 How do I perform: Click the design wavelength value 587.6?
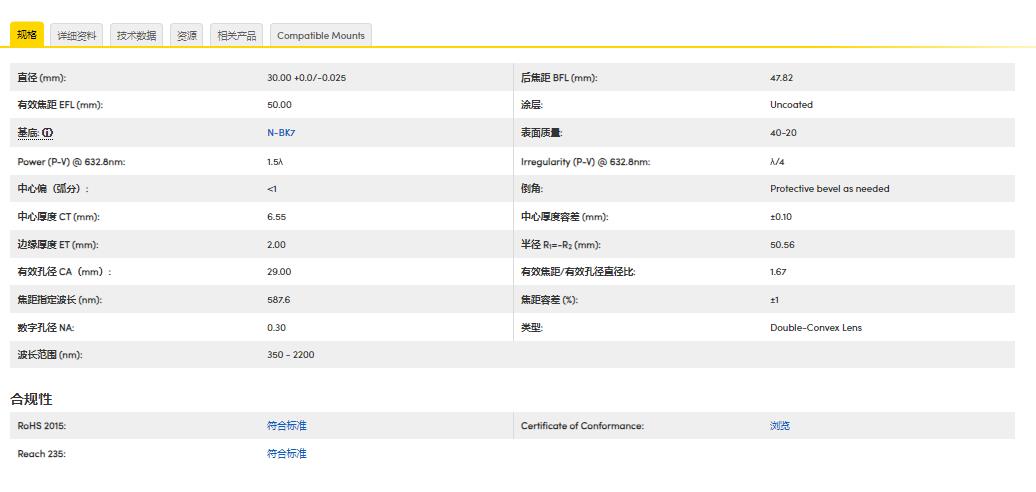[x=279, y=300]
